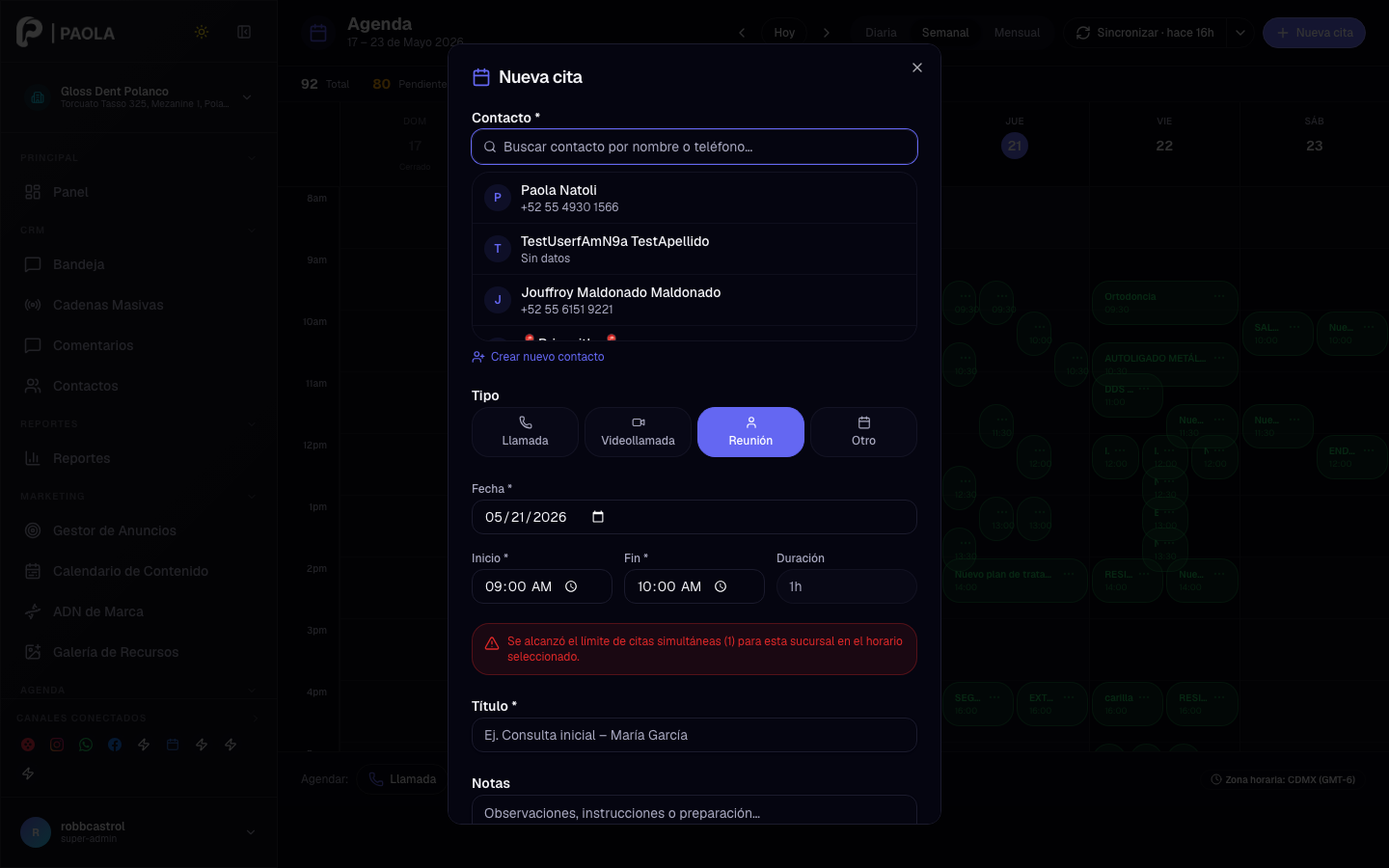Click the Panel dashboard grid icon
Viewport: 1389px width, 868px height.
point(33,192)
